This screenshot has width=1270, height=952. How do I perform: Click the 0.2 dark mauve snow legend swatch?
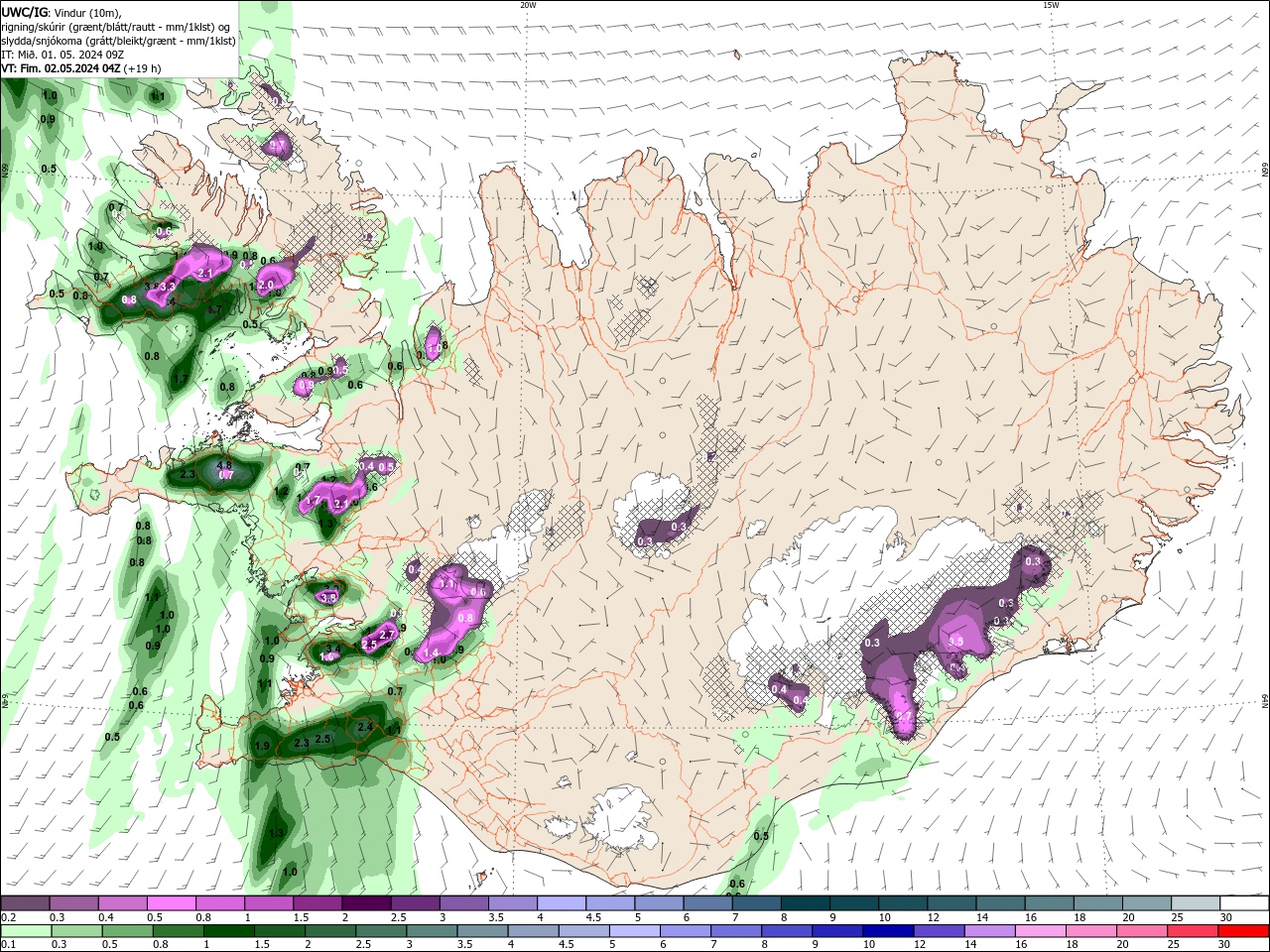[x=25, y=903]
